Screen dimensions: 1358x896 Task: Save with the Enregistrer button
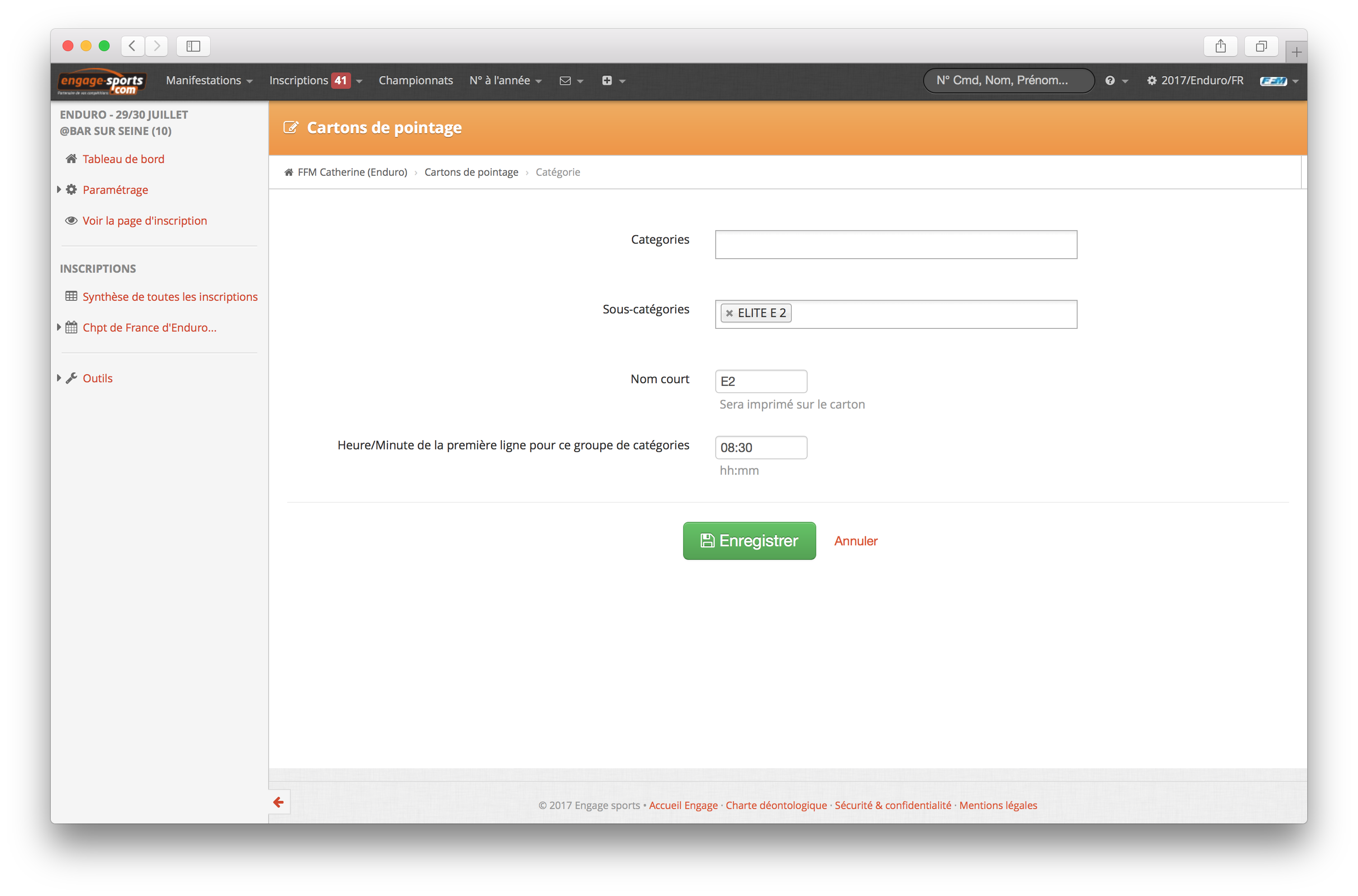[749, 540]
